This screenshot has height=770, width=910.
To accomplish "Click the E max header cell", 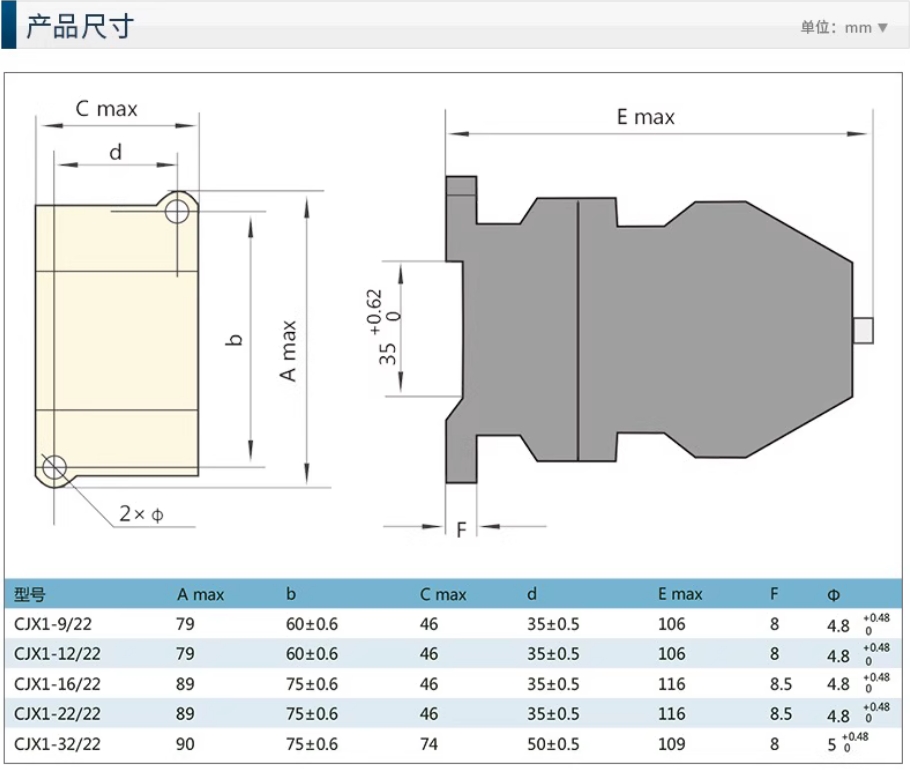I will click(679, 594).
